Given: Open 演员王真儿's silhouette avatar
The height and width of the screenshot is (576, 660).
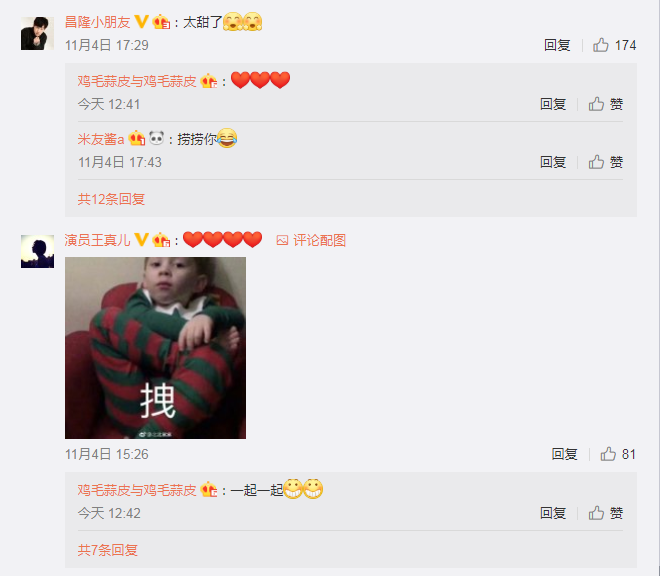Looking at the screenshot, I should point(37,251).
